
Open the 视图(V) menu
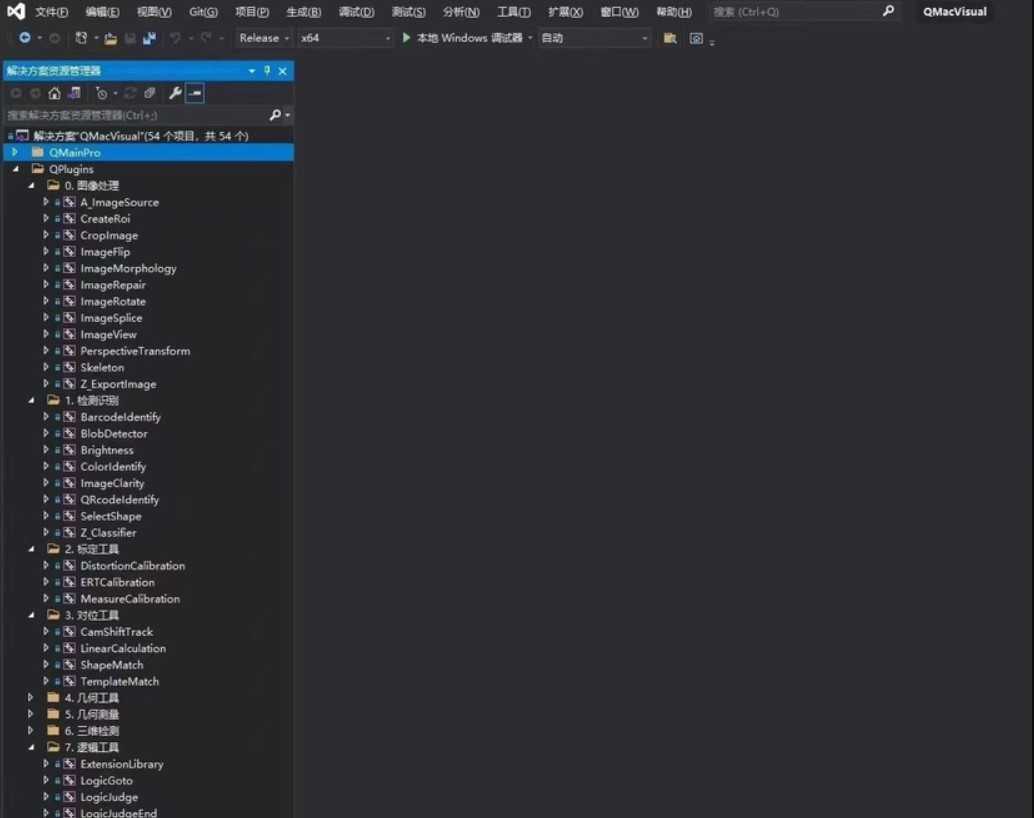(x=154, y=12)
